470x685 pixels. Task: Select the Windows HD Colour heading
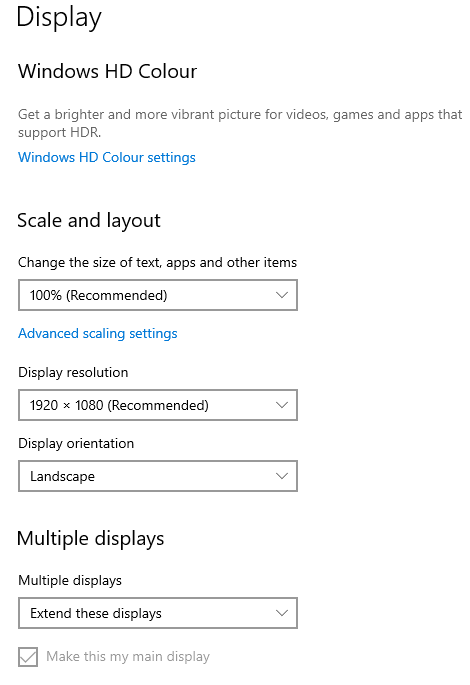pyautogui.click(x=107, y=71)
